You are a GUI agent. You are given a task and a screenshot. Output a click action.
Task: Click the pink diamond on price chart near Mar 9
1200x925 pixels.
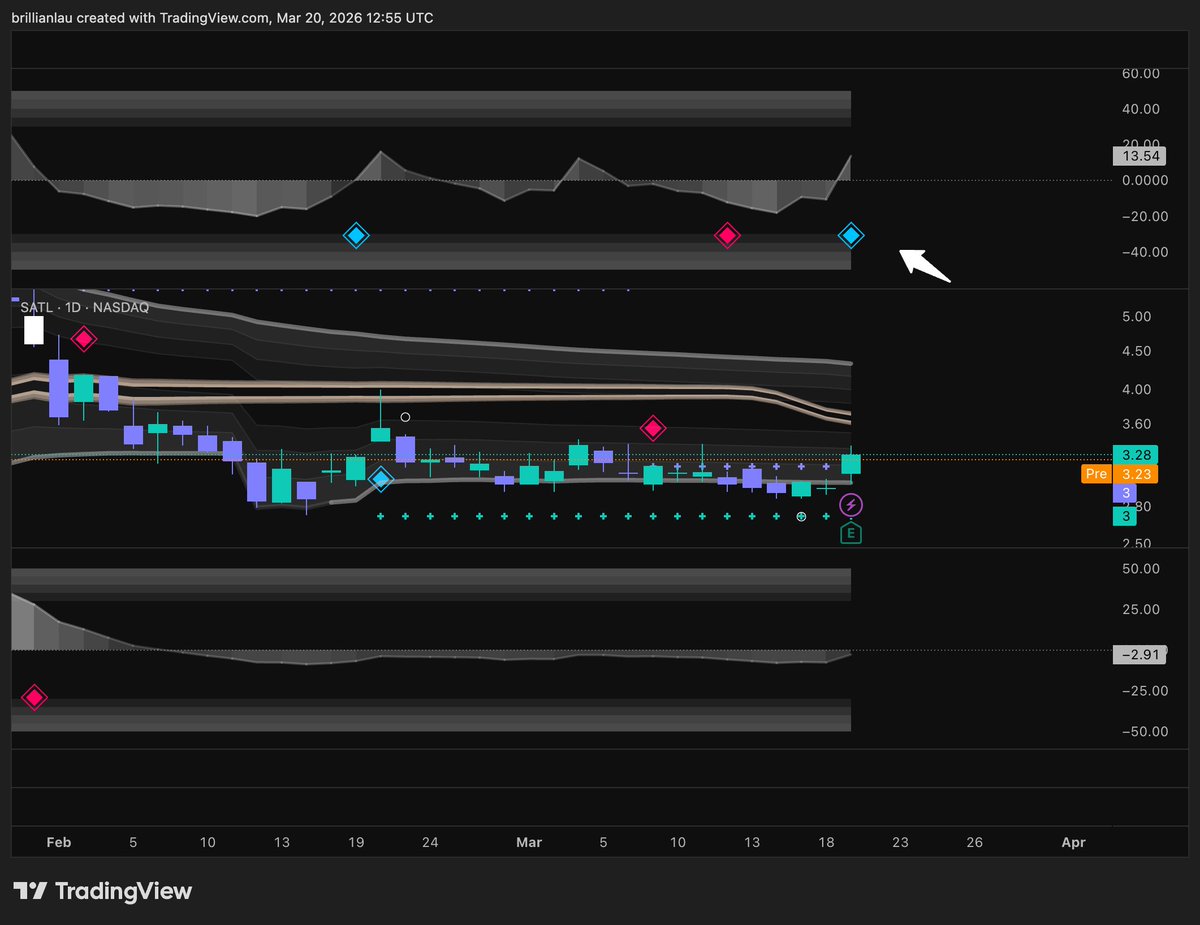(x=653, y=428)
